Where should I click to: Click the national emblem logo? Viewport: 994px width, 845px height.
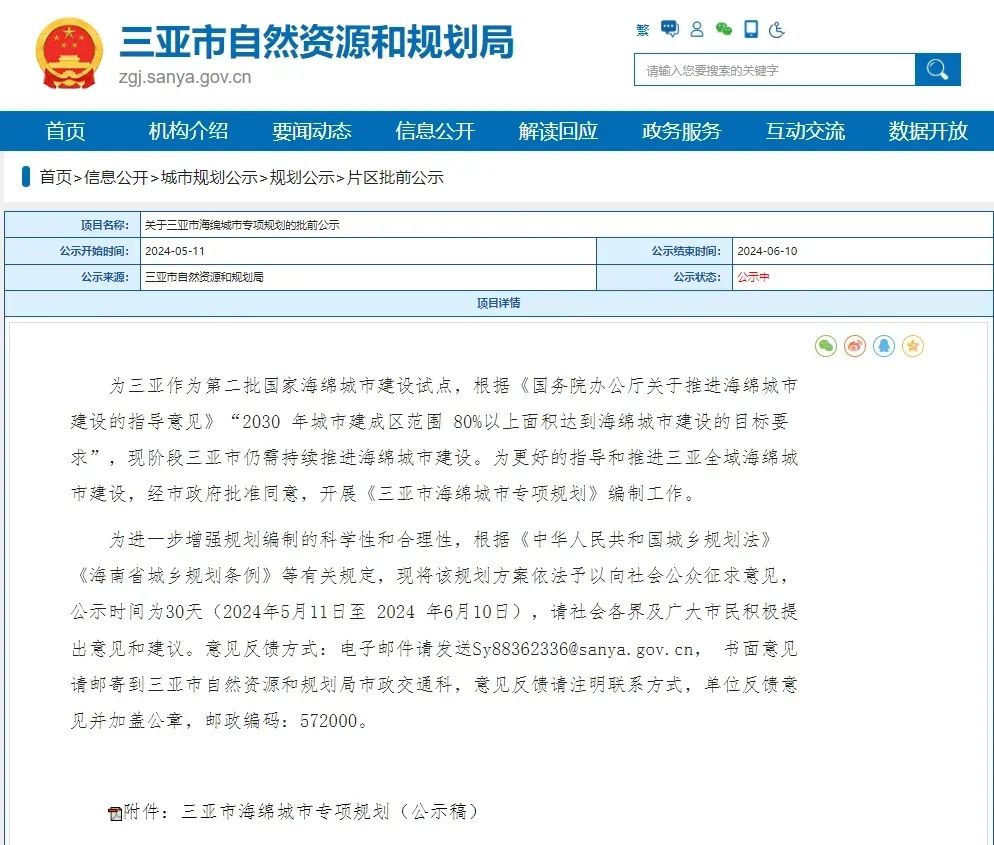(69, 54)
